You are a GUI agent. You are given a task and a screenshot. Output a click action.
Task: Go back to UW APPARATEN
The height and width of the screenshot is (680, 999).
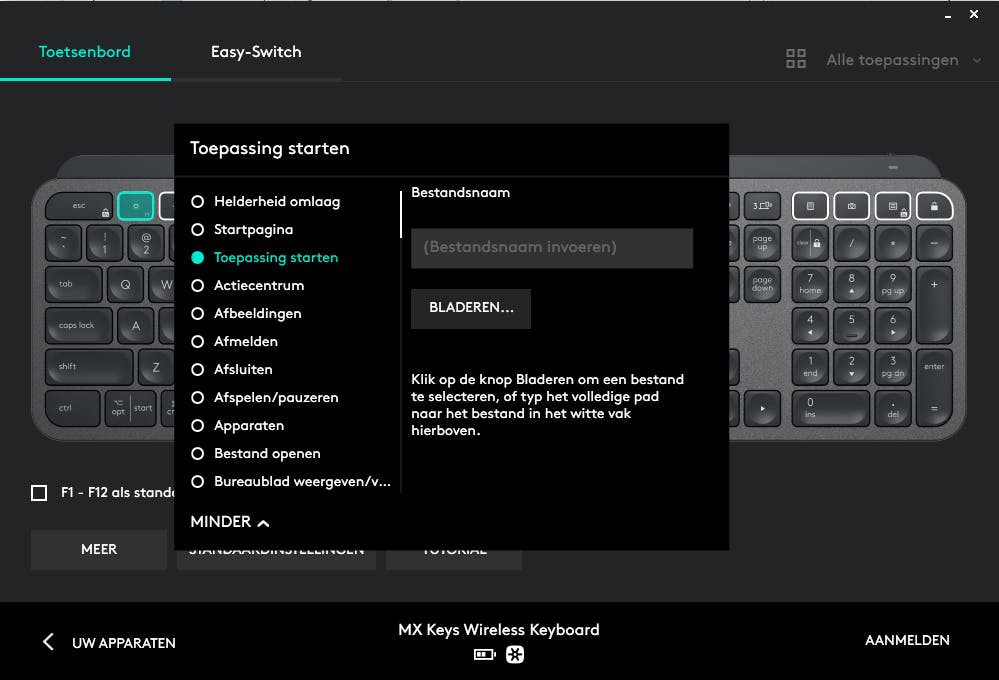[110, 642]
